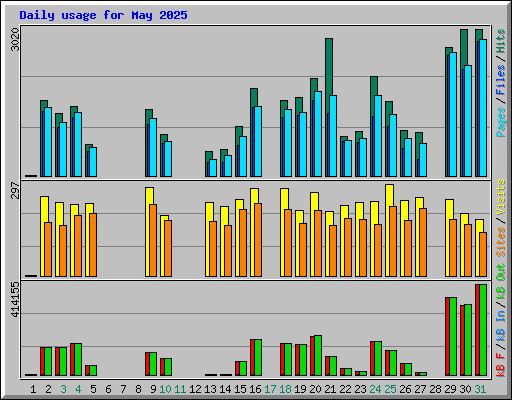This screenshot has width=512, height=400.
Task: Click the day 16 cyan pages bar
Action: 258,141
